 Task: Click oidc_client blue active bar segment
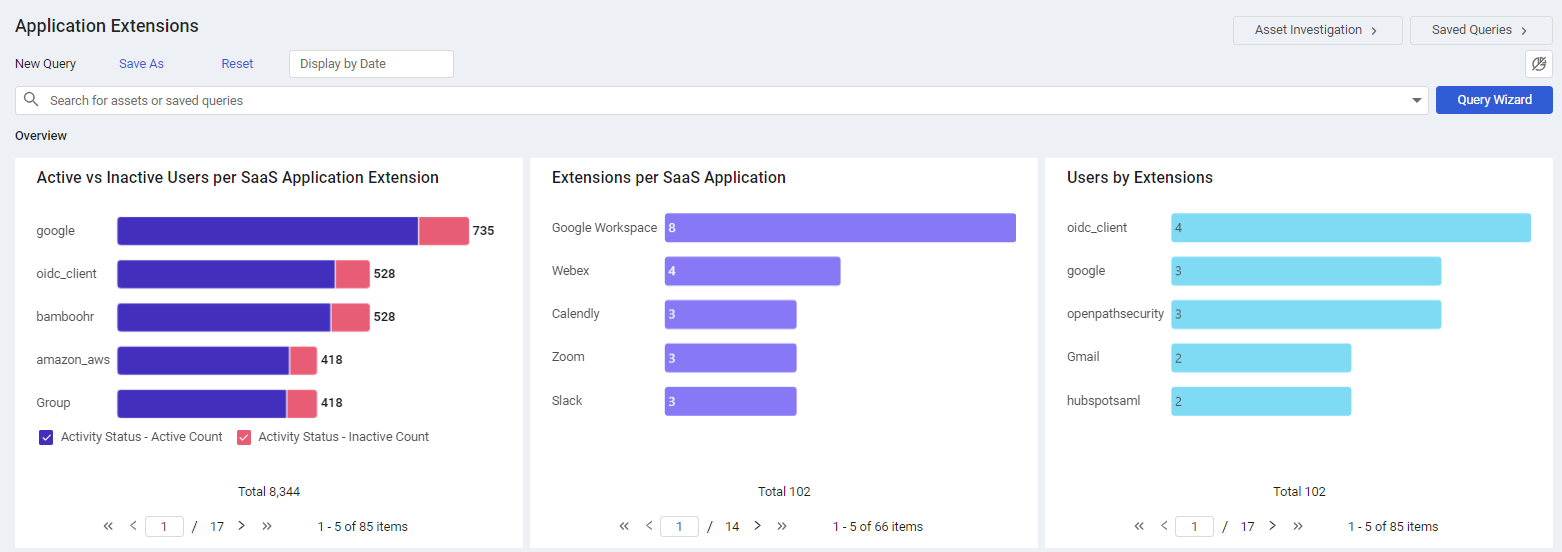(226, 274)
